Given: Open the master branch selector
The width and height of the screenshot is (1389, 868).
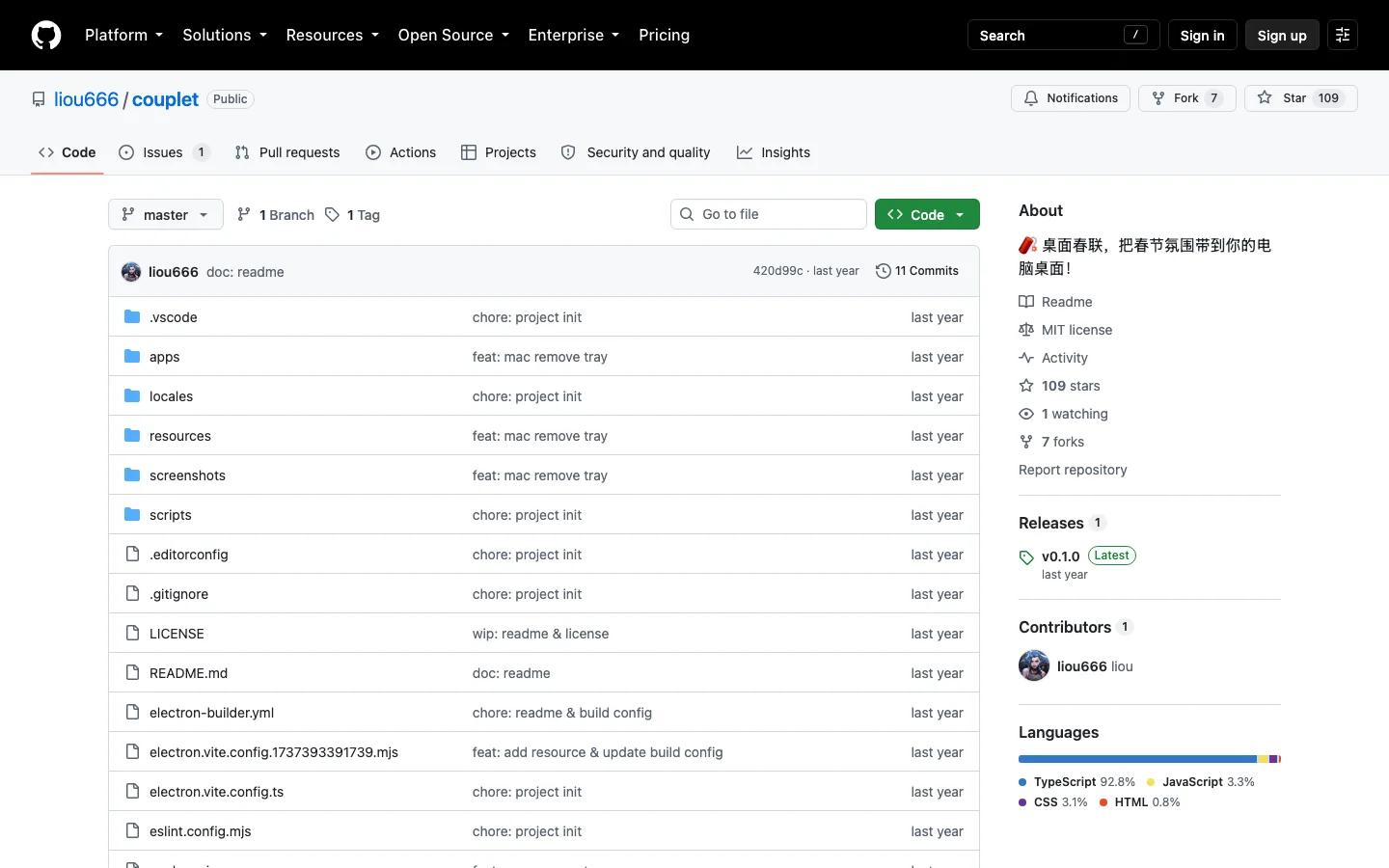Looking at the screenshot, I should point(166,214).
